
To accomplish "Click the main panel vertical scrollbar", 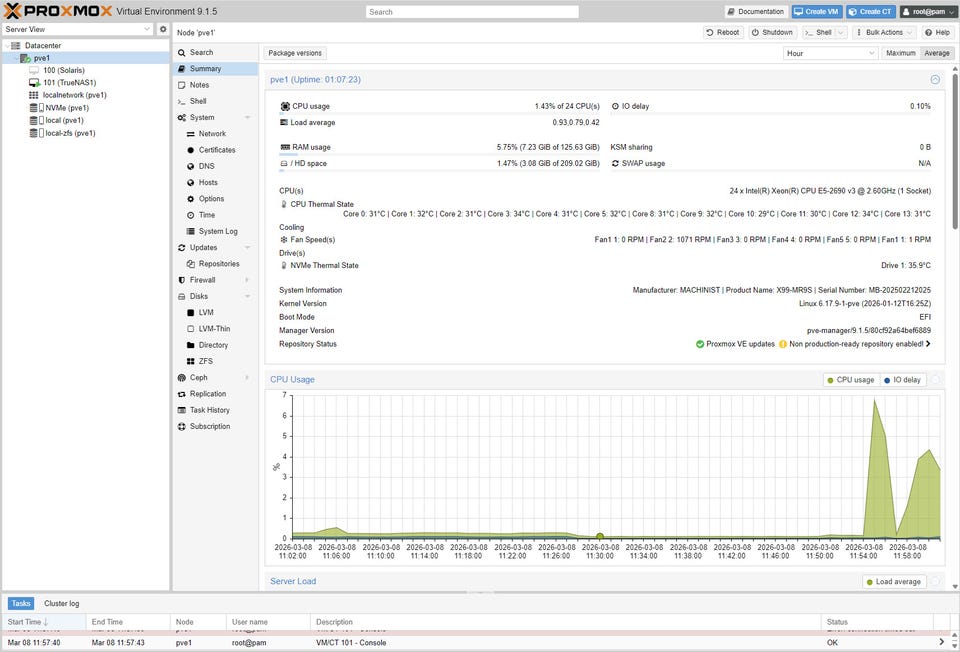I will 955,152.
